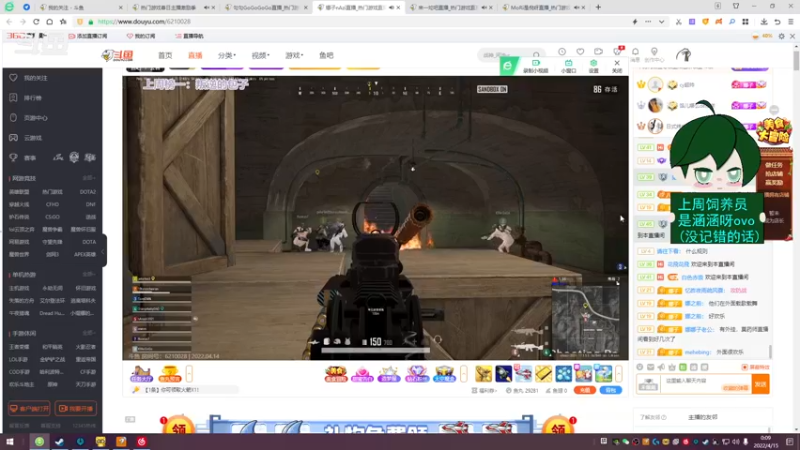Open 赛事 in left sidebar
This screenshot has width=800, height=450.
30,158
